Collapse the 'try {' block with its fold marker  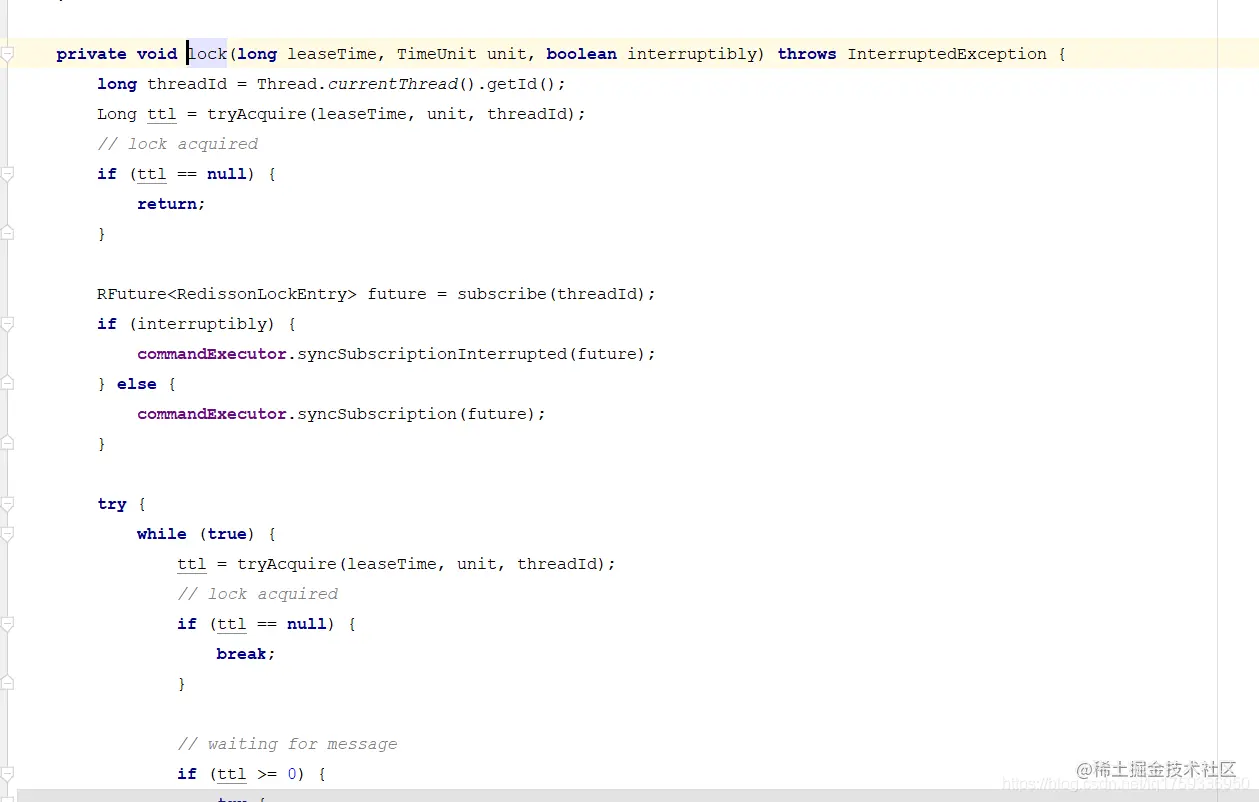pos(6,504)
